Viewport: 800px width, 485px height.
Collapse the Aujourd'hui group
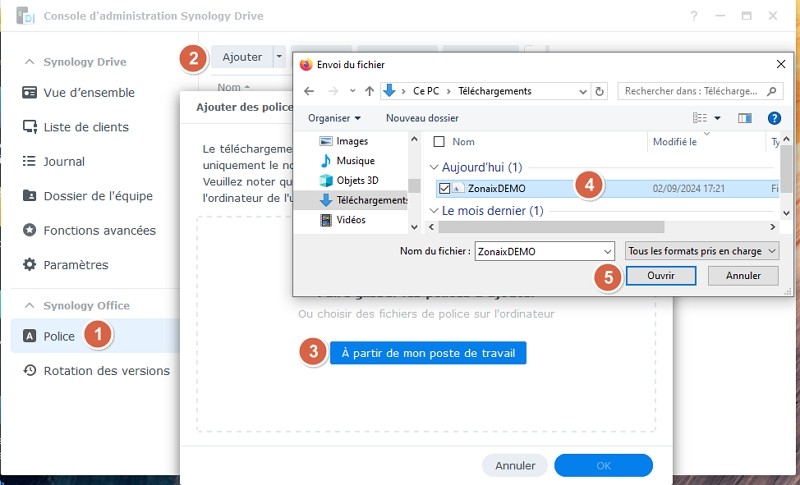point(434,167)
